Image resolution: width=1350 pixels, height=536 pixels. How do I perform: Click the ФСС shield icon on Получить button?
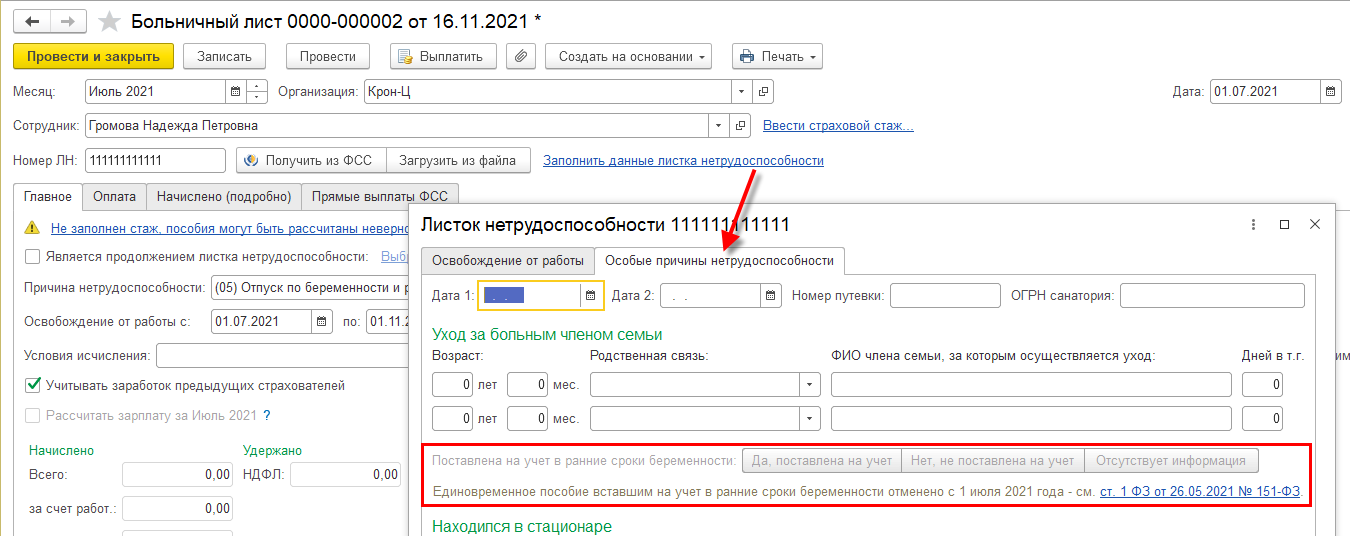click(x=251, y=160)
